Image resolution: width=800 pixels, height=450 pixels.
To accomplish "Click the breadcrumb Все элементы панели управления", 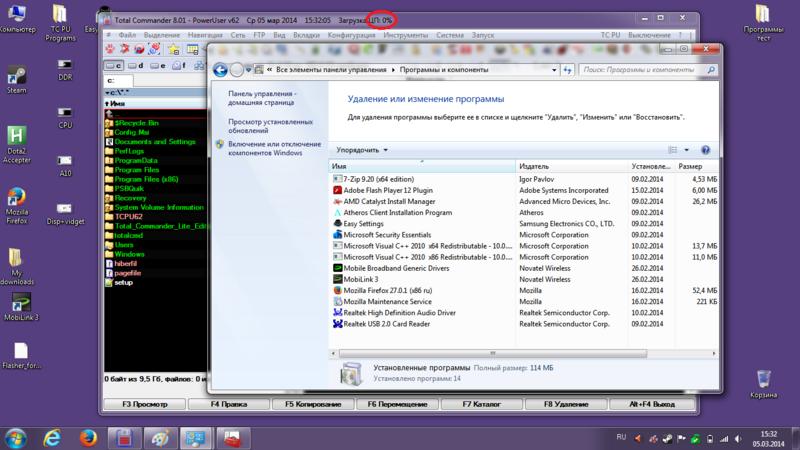I will tap(331, 70).
